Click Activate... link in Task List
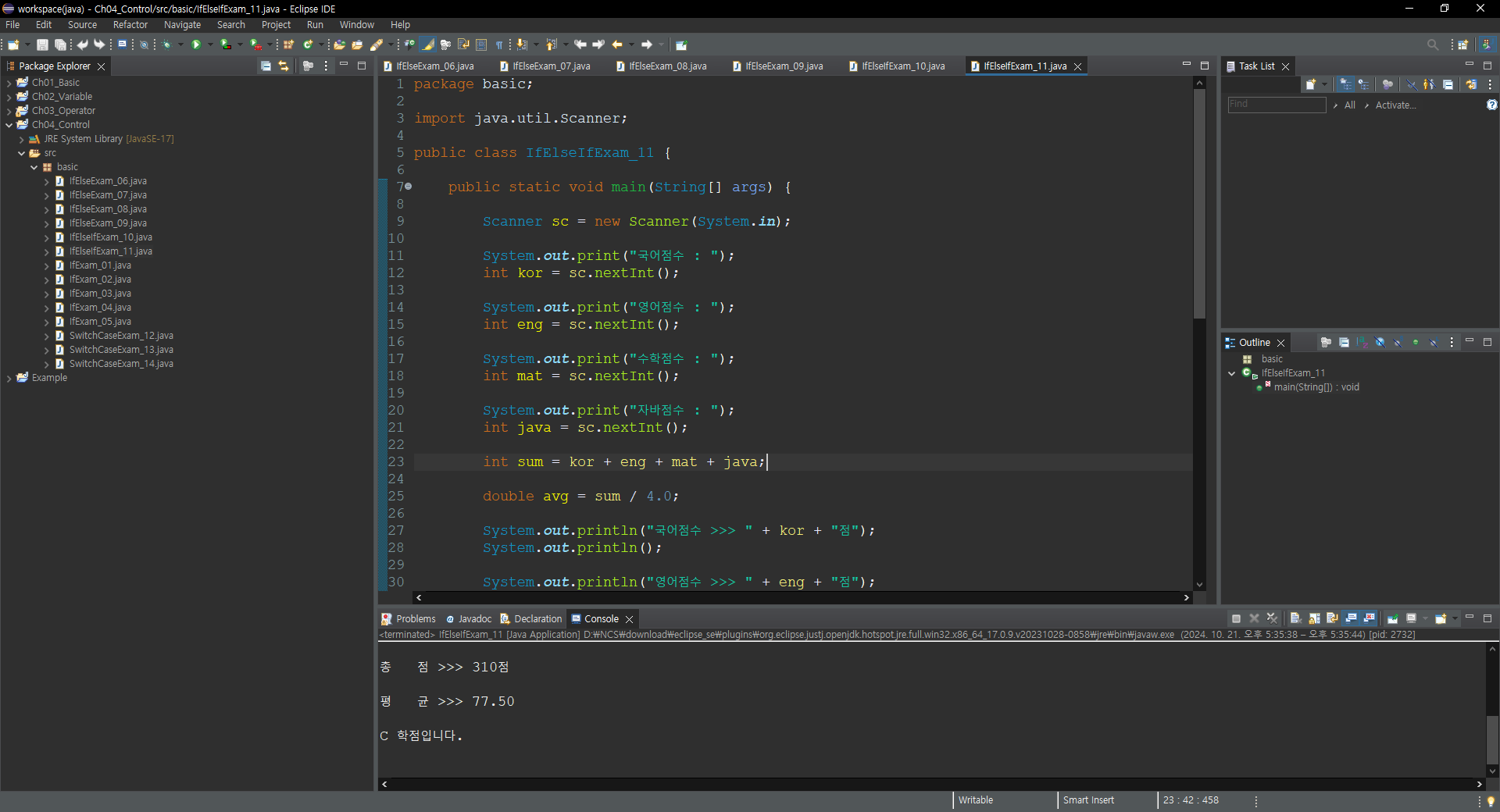Image resolution: width=1500 pixels, height=812 pixels. pyautogui.click(x=1395, y=105)
